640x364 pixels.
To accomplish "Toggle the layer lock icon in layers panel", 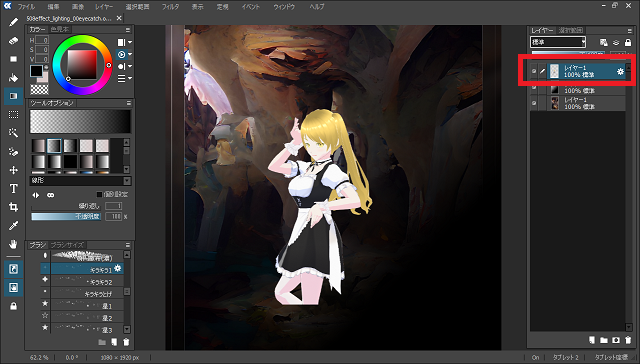I will click(x=628, y=42).
